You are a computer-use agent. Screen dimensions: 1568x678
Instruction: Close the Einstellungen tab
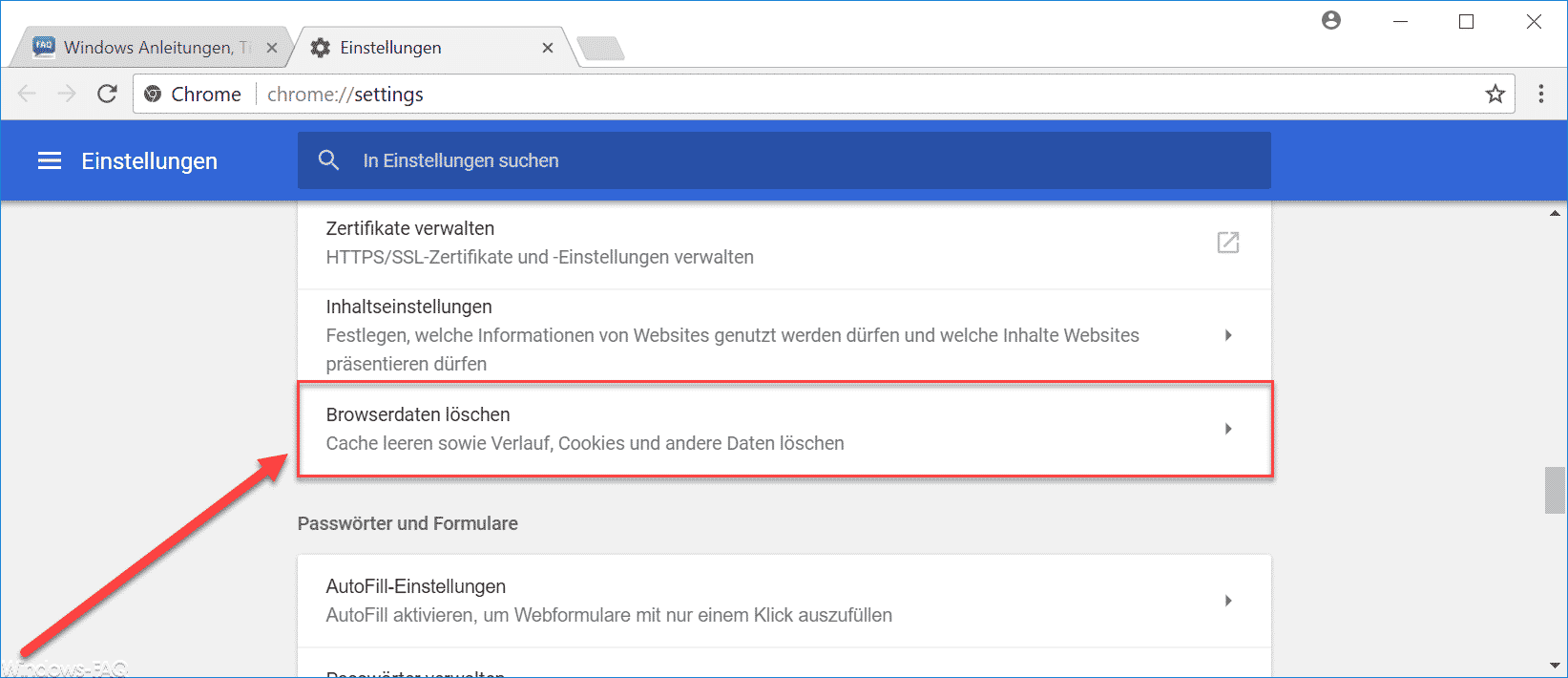[x=548, y=48]
